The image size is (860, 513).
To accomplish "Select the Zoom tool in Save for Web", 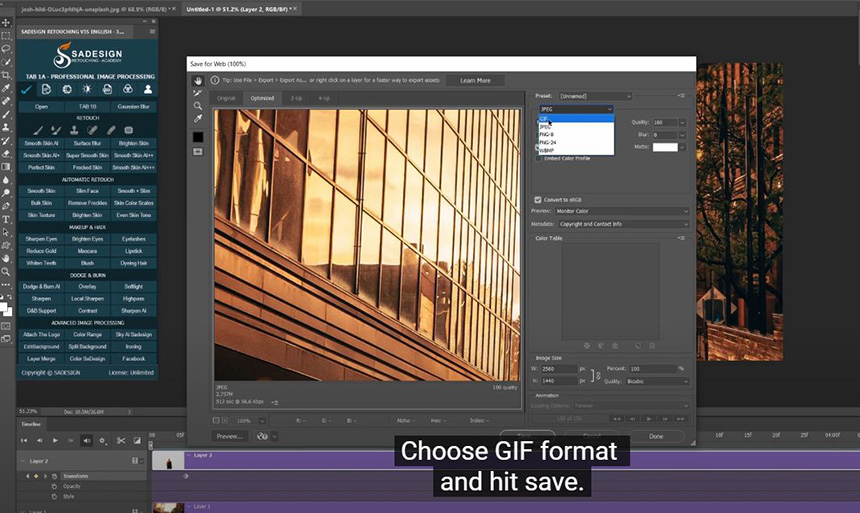I will point(198,106).
